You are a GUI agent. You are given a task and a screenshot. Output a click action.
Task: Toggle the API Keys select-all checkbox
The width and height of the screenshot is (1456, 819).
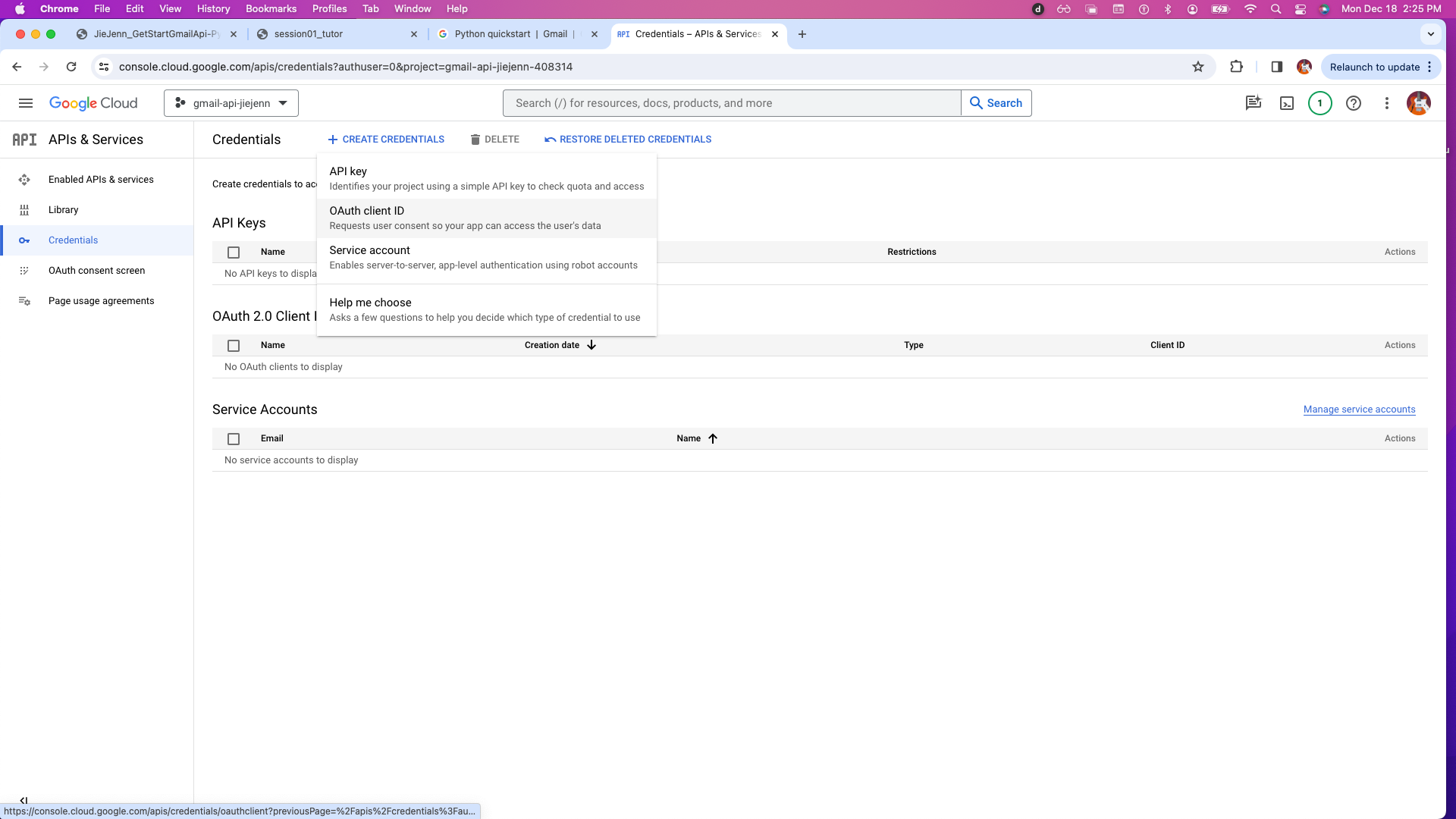[234, 253]
